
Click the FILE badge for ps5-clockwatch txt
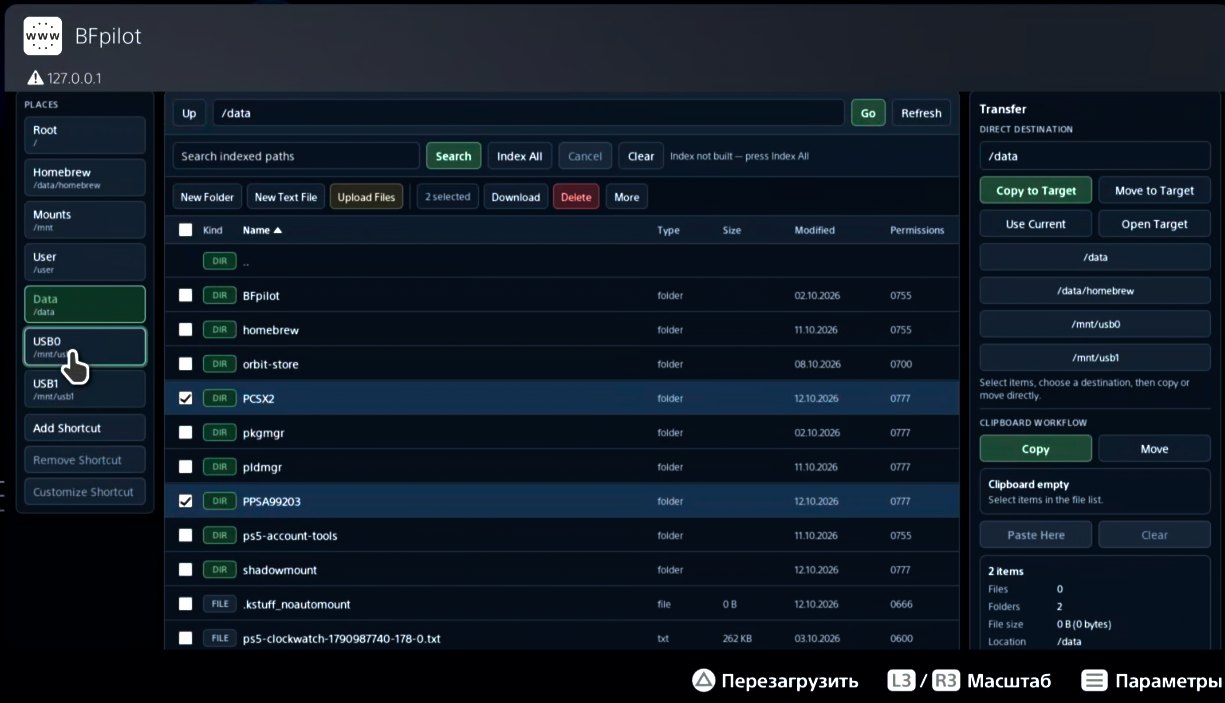click(x=219, y=638)
